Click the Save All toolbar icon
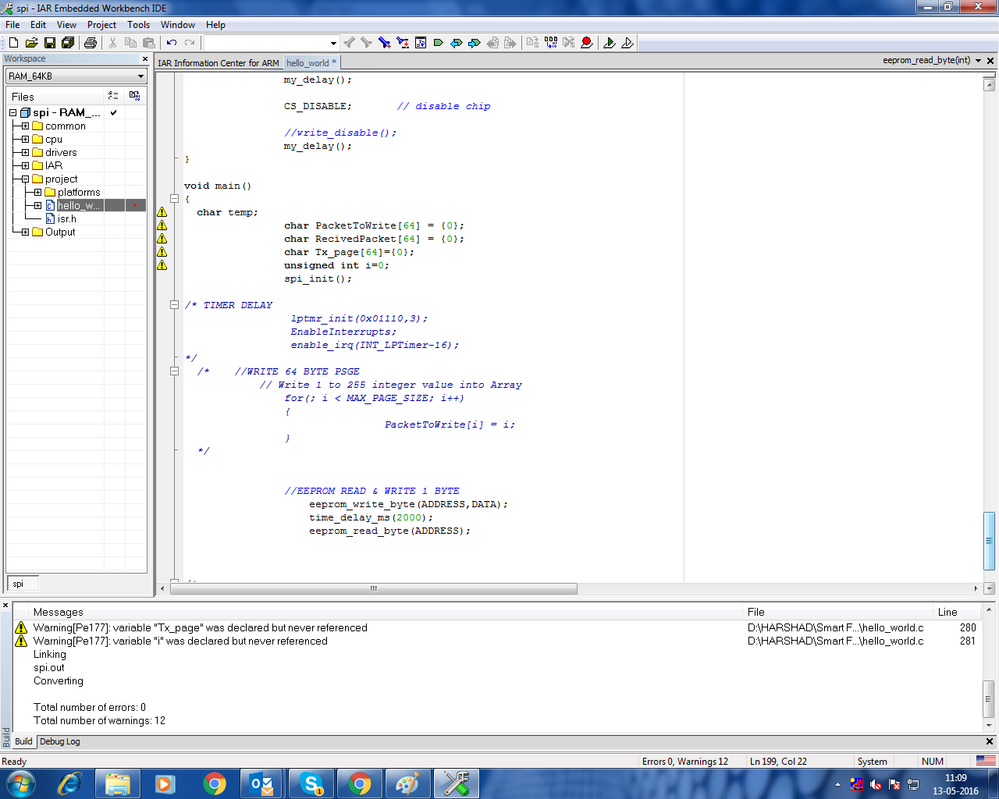The image size is (999, 799). pos(68,43)
